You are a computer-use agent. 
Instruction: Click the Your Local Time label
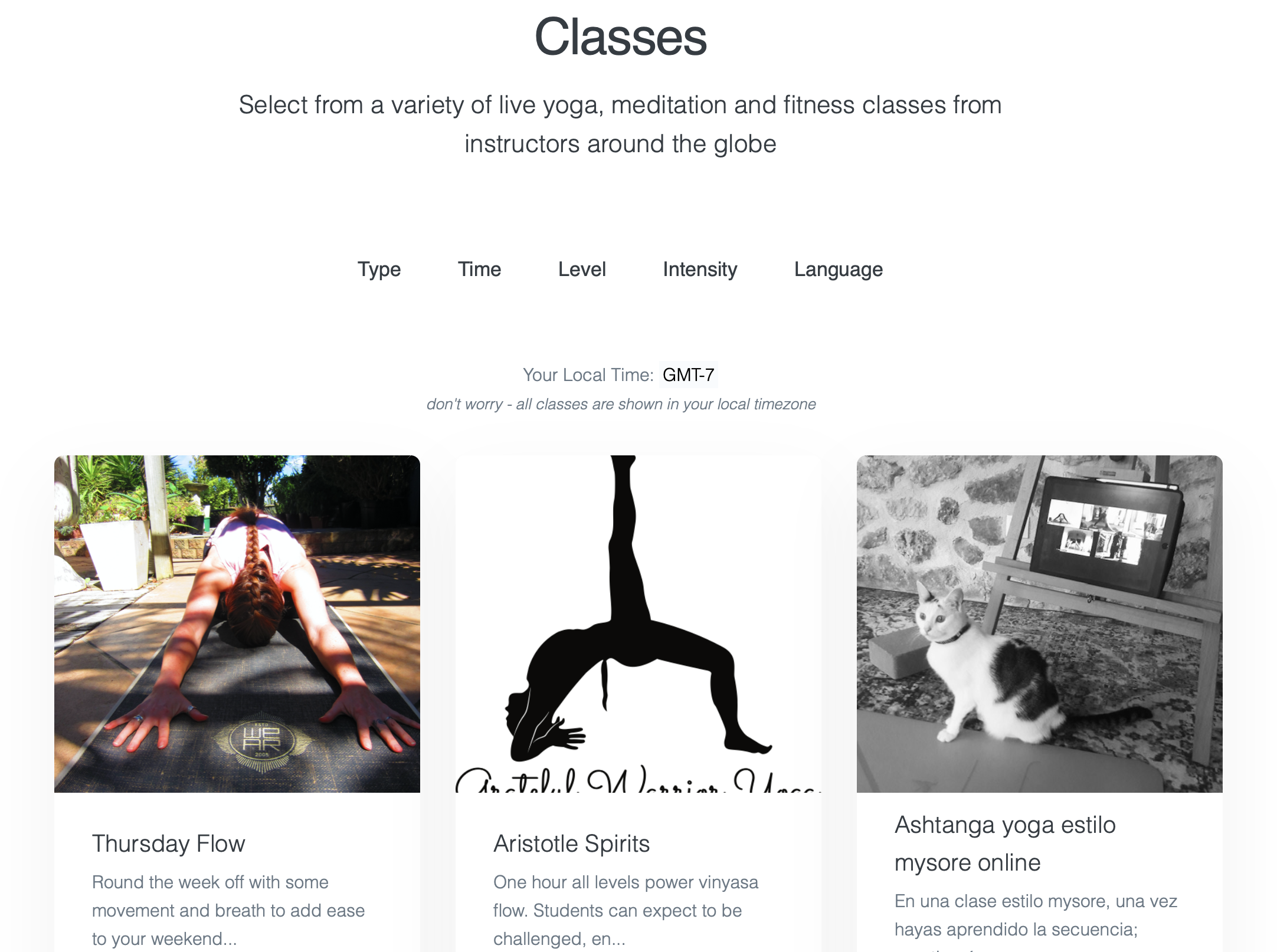click(x=588, y=375)
